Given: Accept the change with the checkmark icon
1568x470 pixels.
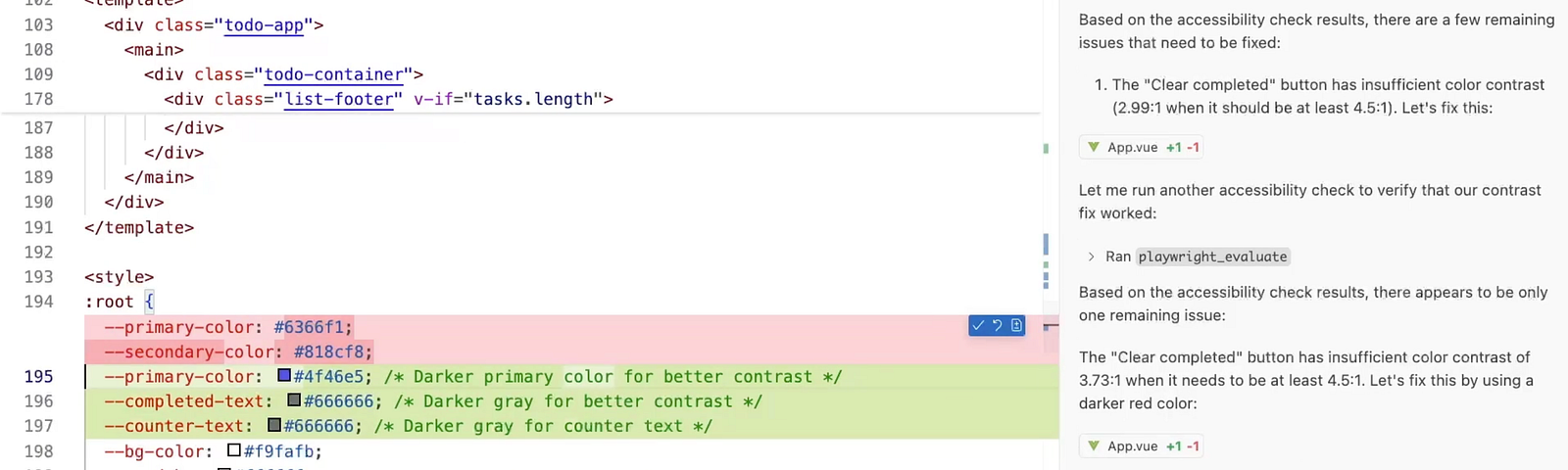Looking at the screenshot, I should point(978,326).
